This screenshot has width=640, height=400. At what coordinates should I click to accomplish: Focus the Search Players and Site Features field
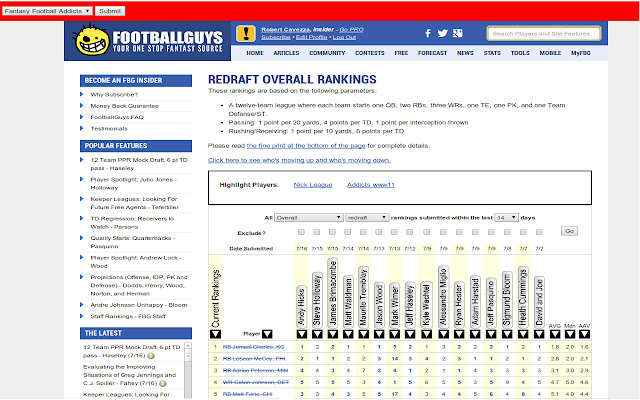tap(544, 33)
